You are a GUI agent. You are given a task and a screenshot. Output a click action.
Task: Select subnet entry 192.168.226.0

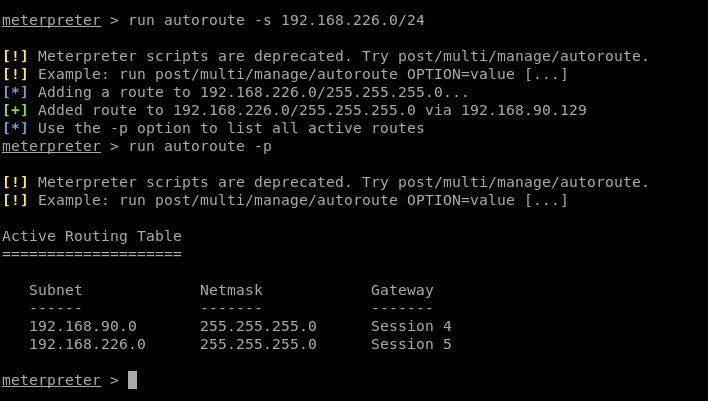[87, 344]
